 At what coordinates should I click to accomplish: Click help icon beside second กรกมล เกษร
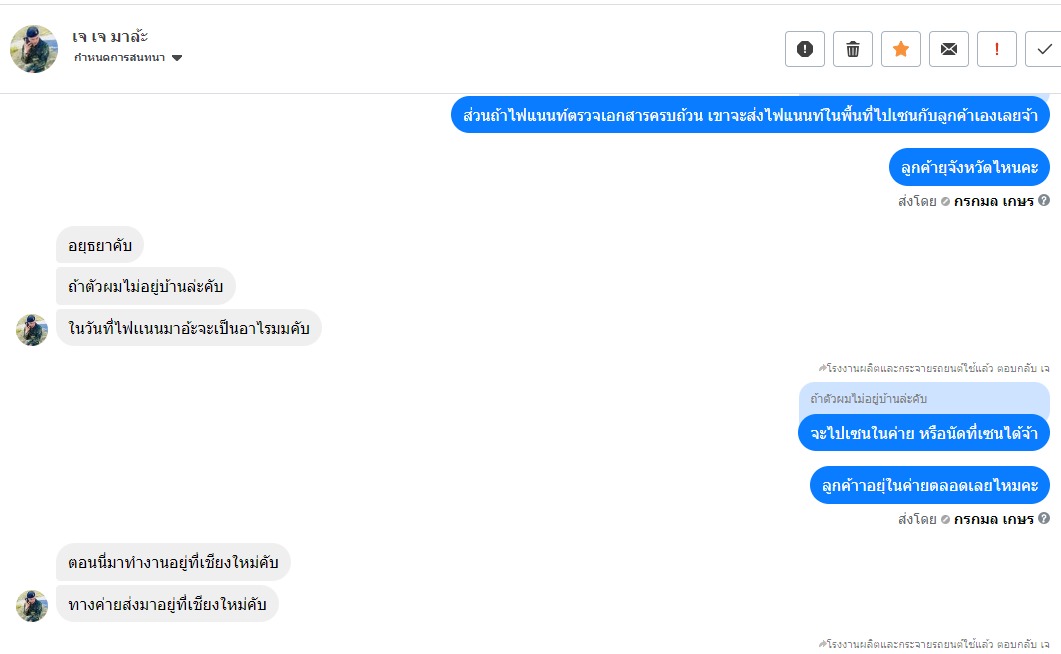pos(1044,518)
